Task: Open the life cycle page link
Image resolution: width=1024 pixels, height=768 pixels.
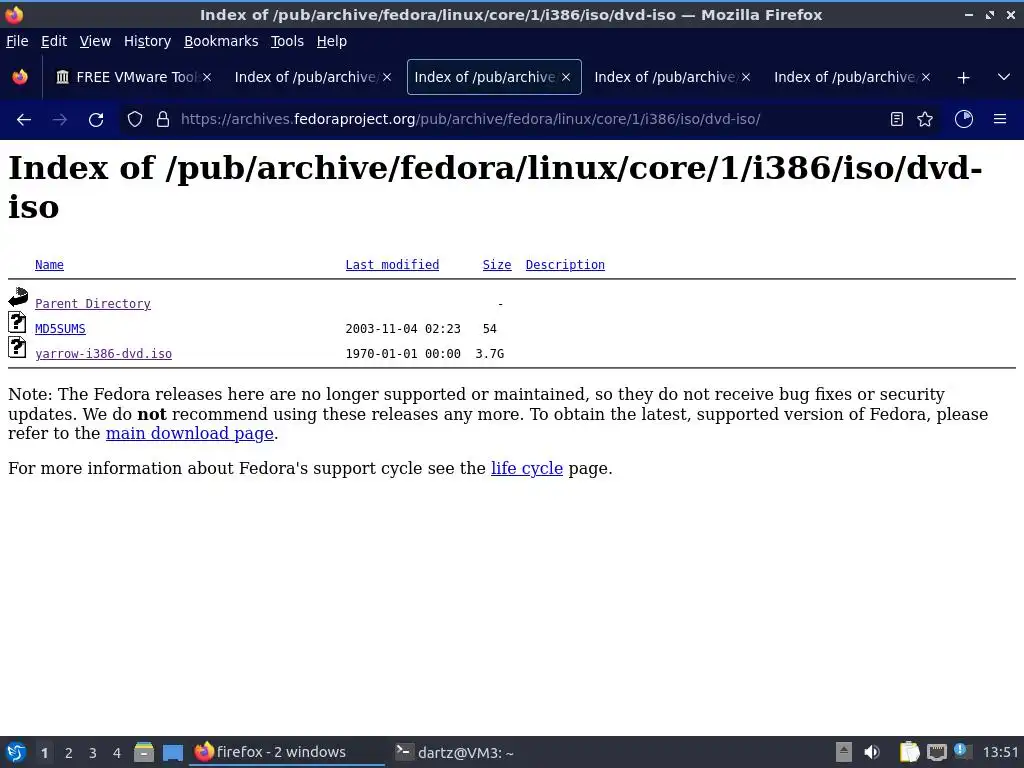Action: pyautogui.click(x=526, y=468)
